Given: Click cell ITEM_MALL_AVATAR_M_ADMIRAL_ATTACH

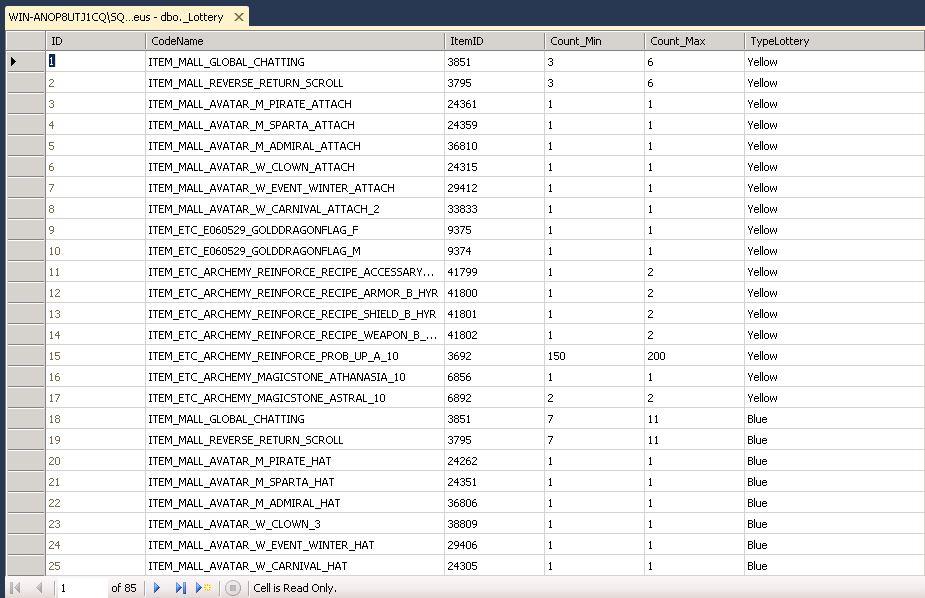Looking at the screenshot, I should click(294, 146).
